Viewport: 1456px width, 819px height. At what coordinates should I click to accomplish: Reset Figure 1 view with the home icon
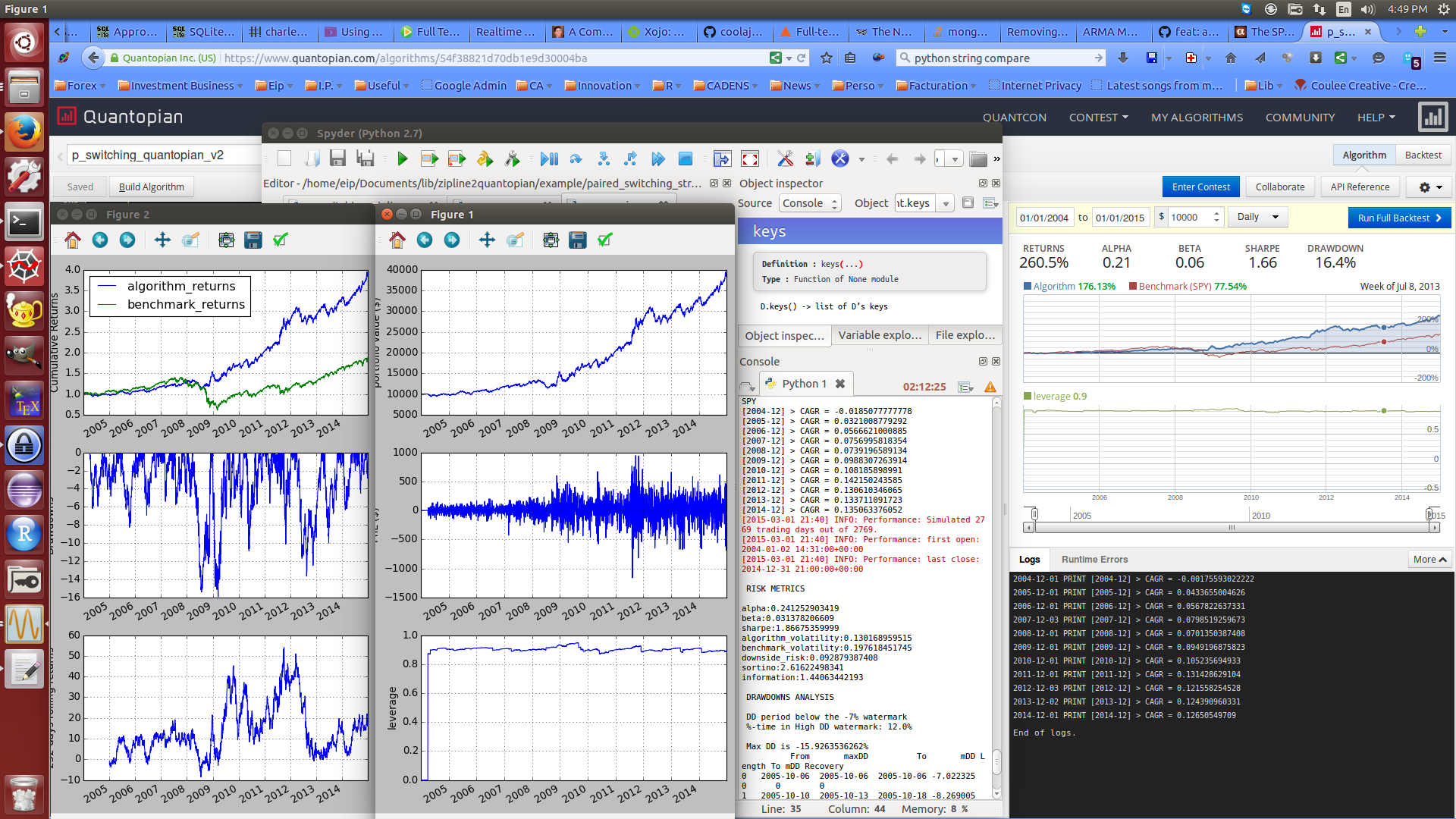397,240
